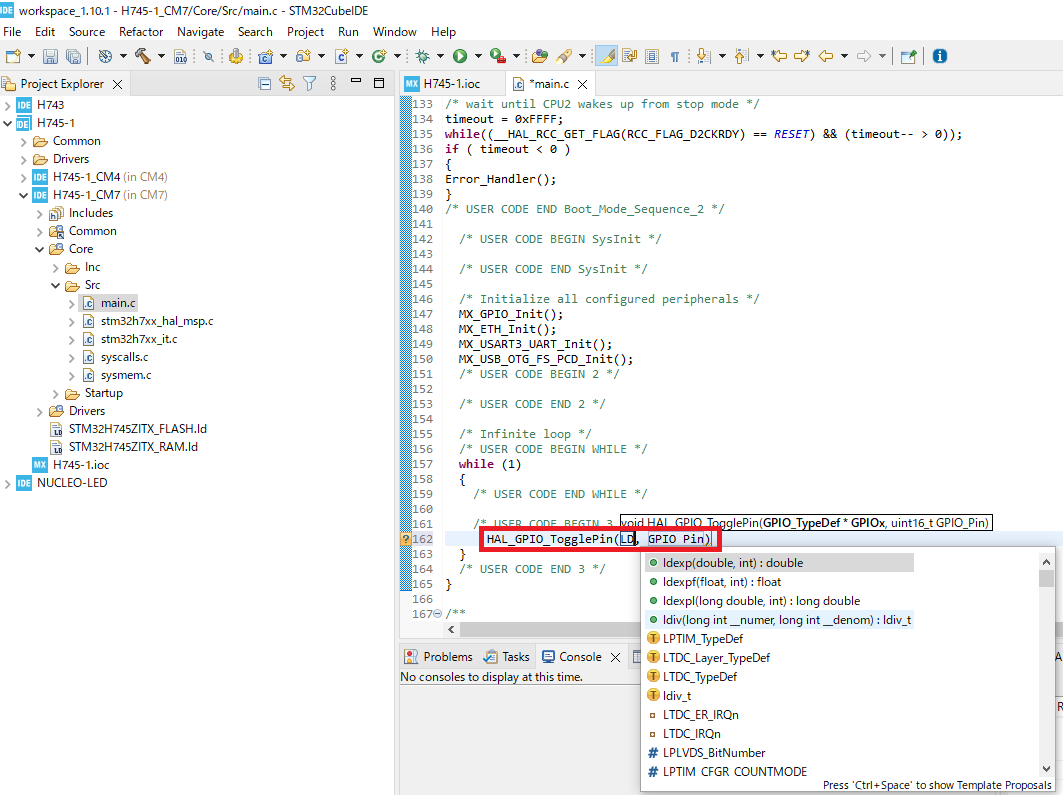Click the Next Annotation down arrow icon
1063x795 pixels.
[704, 56]
